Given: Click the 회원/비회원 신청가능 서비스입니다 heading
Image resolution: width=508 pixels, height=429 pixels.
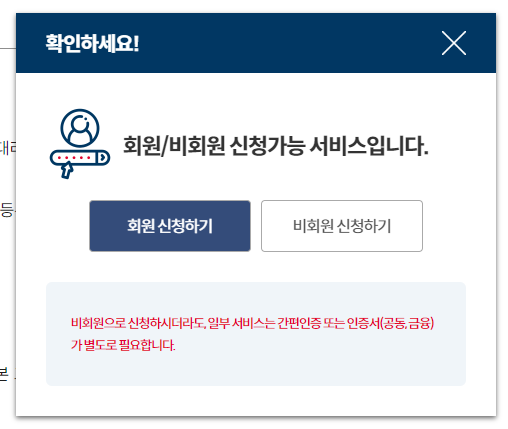Looking at the screenshot, I should point(276,146).
